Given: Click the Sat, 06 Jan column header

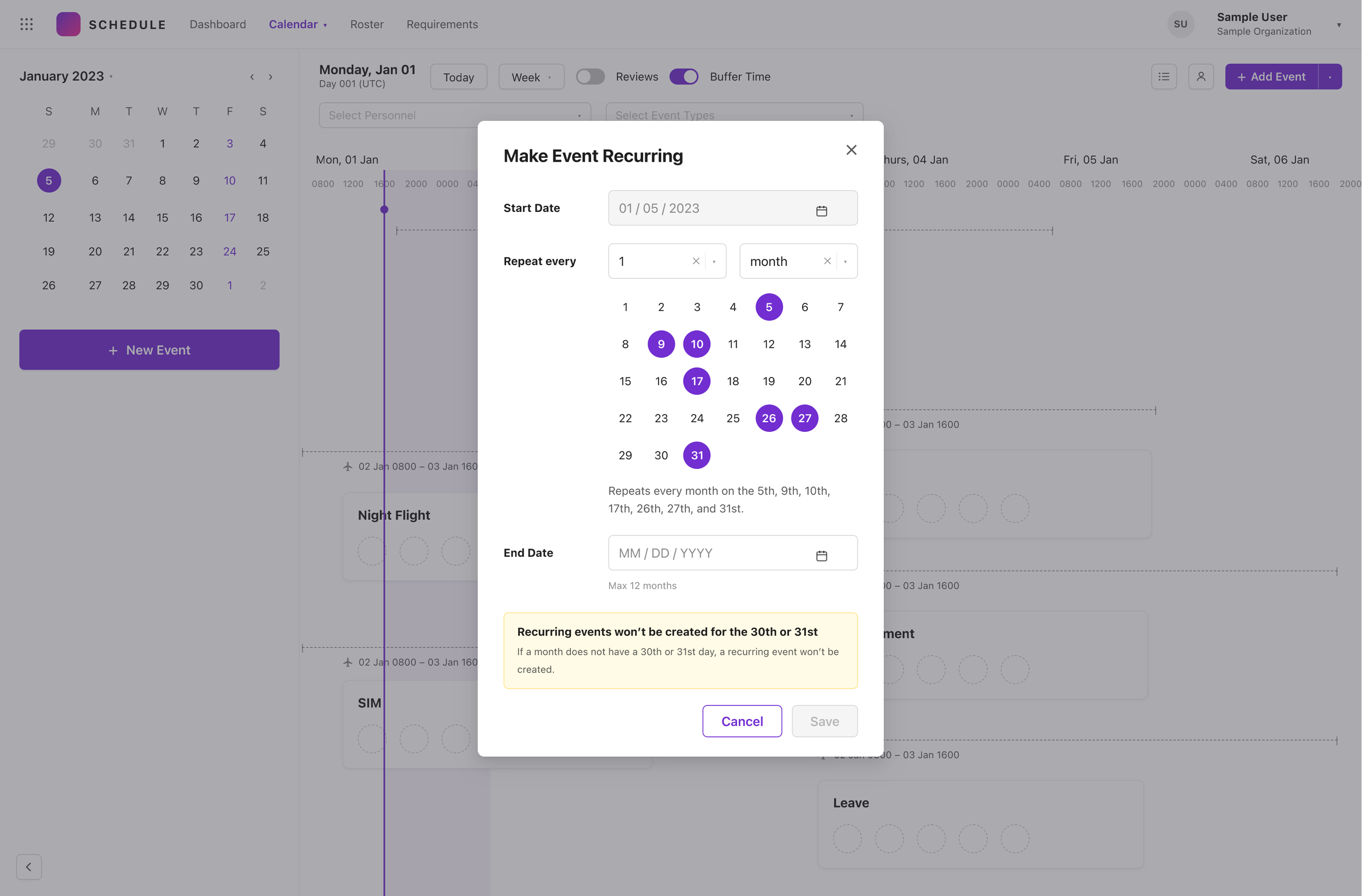Looking at the screenshot, I should click(x=1279, y=160).
